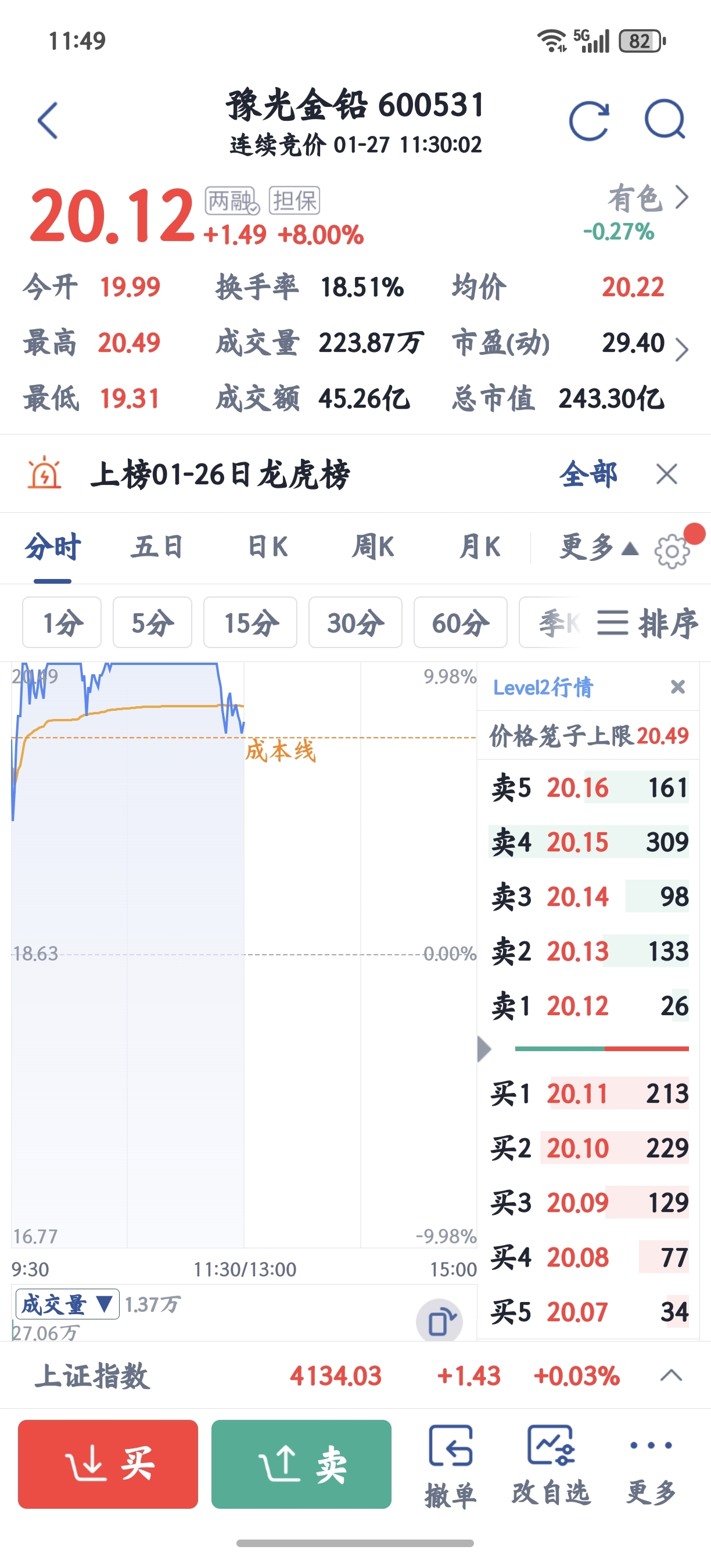Viewport: 711px width, 1568px height.
Task: Select the 15分 period chip
Action: click(250, 623)
